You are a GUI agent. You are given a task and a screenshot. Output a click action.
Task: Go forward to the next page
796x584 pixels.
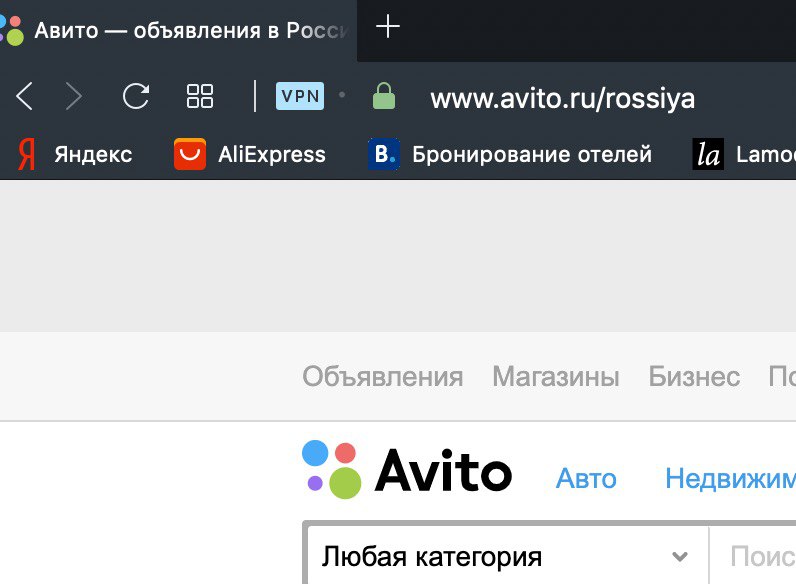(x=74, y=96)
